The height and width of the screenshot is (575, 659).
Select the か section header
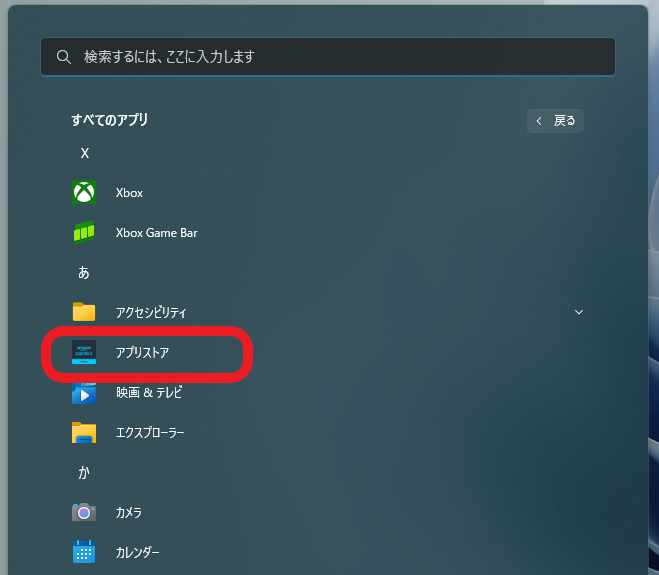[x=84, y=472]
